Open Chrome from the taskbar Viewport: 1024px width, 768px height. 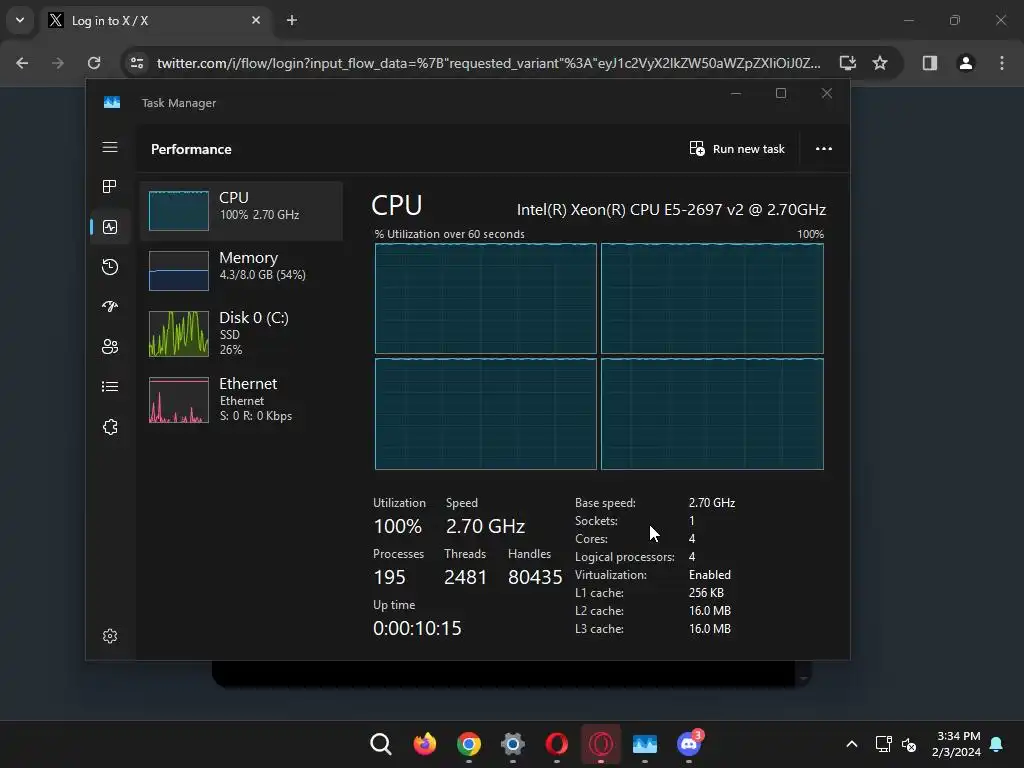pyautogui.click(x=468, y=744)
